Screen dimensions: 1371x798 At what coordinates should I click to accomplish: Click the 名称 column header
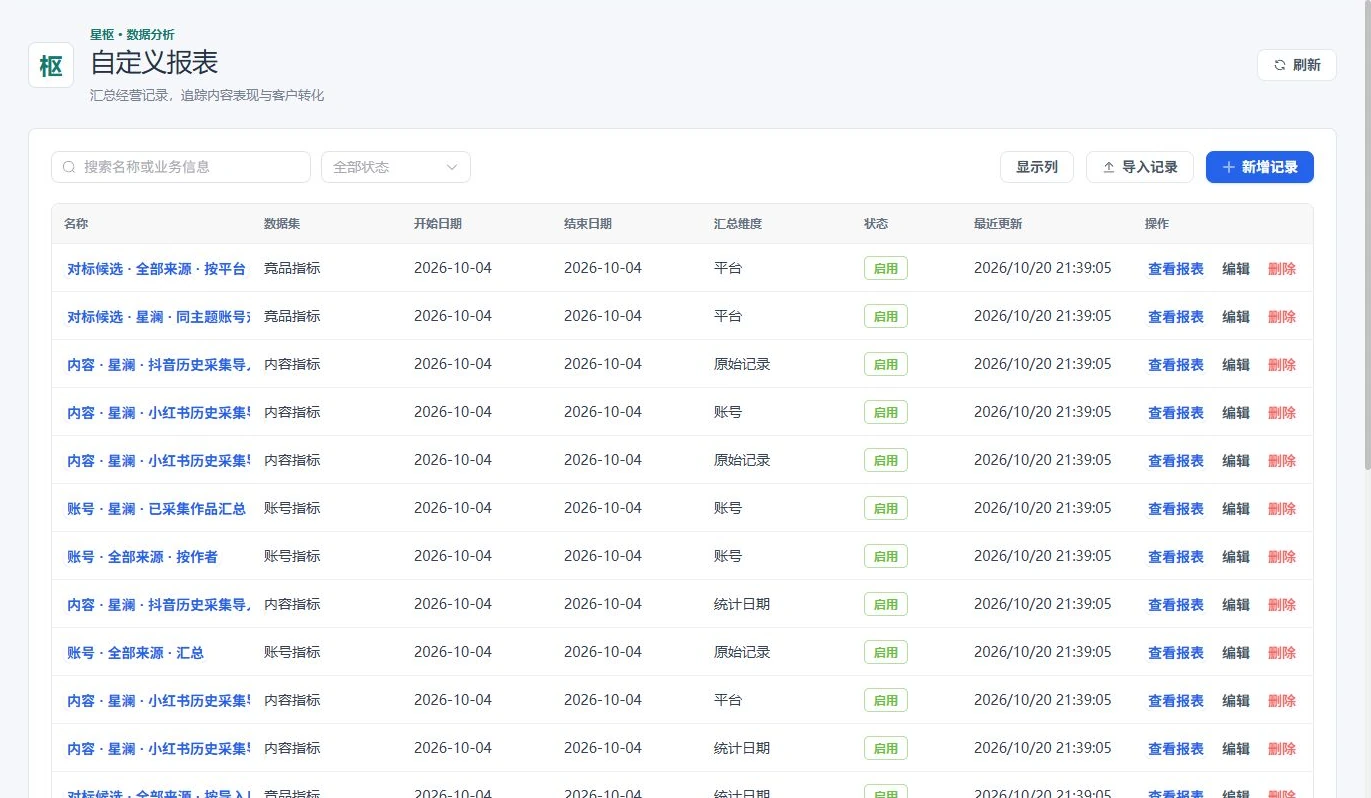76,224
